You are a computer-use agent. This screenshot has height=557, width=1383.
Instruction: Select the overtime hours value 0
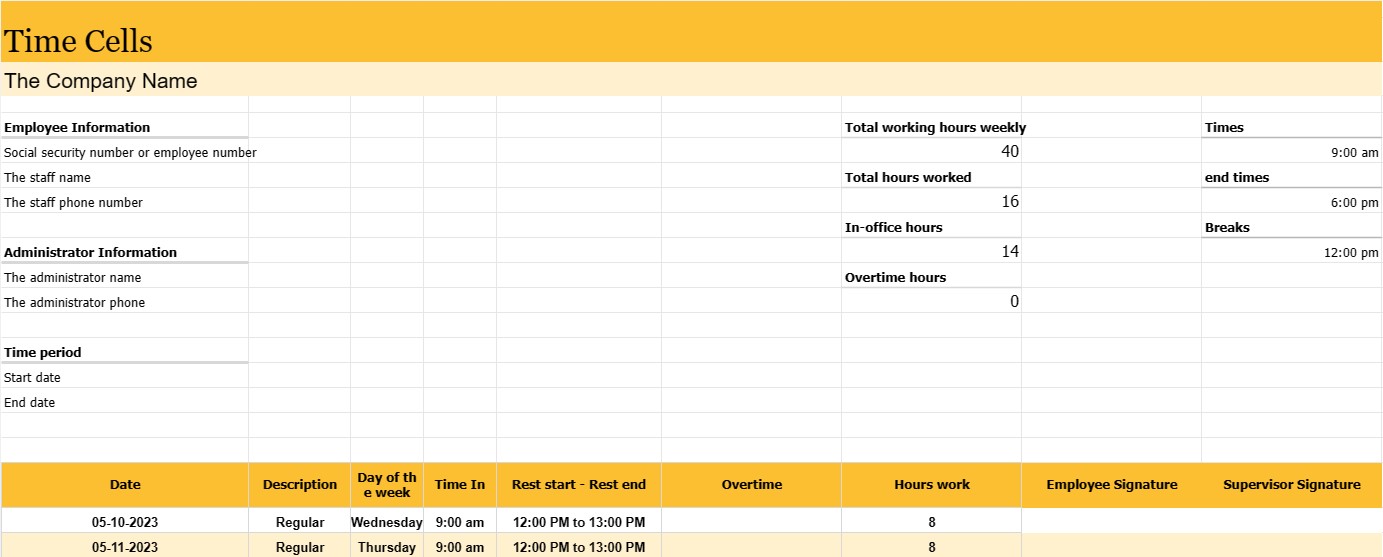click(1013, 302)
